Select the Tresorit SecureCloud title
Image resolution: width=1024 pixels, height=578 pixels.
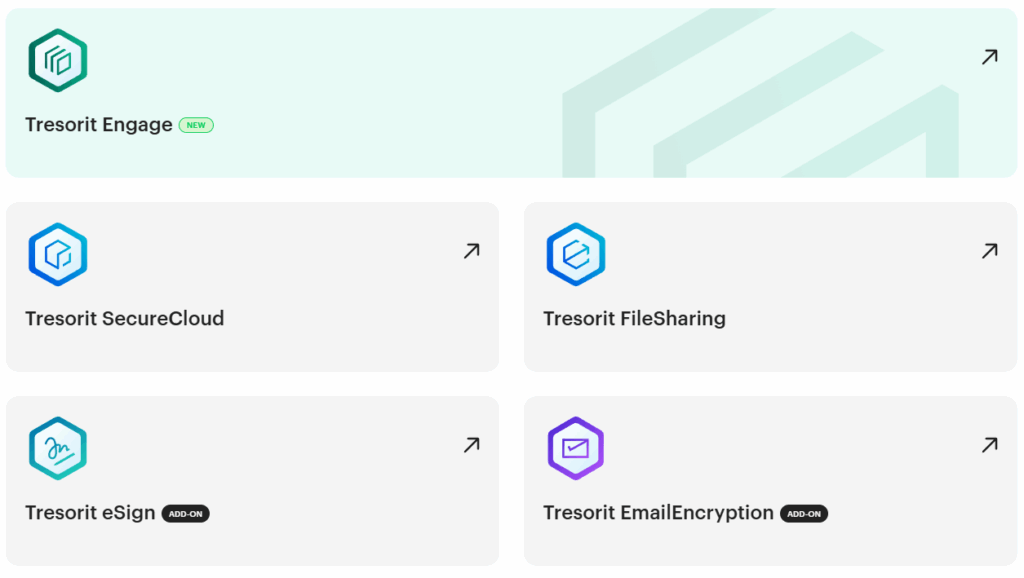pos(125,319)
